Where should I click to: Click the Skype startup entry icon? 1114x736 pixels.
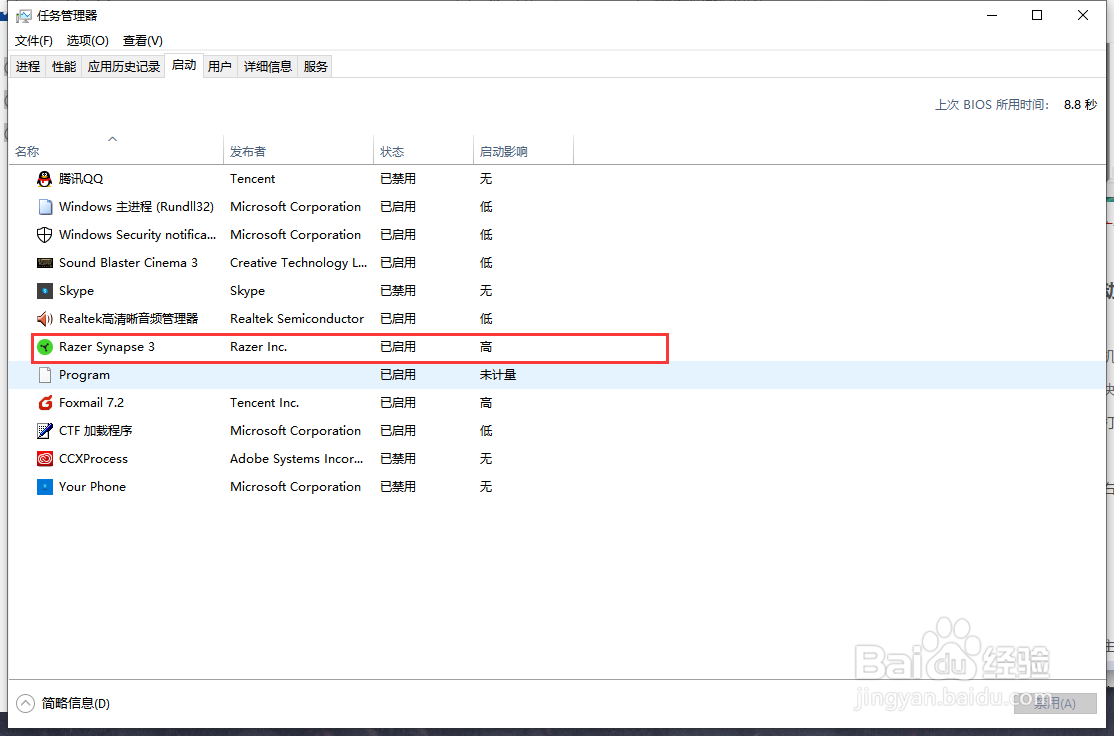(x=44, y=290)
